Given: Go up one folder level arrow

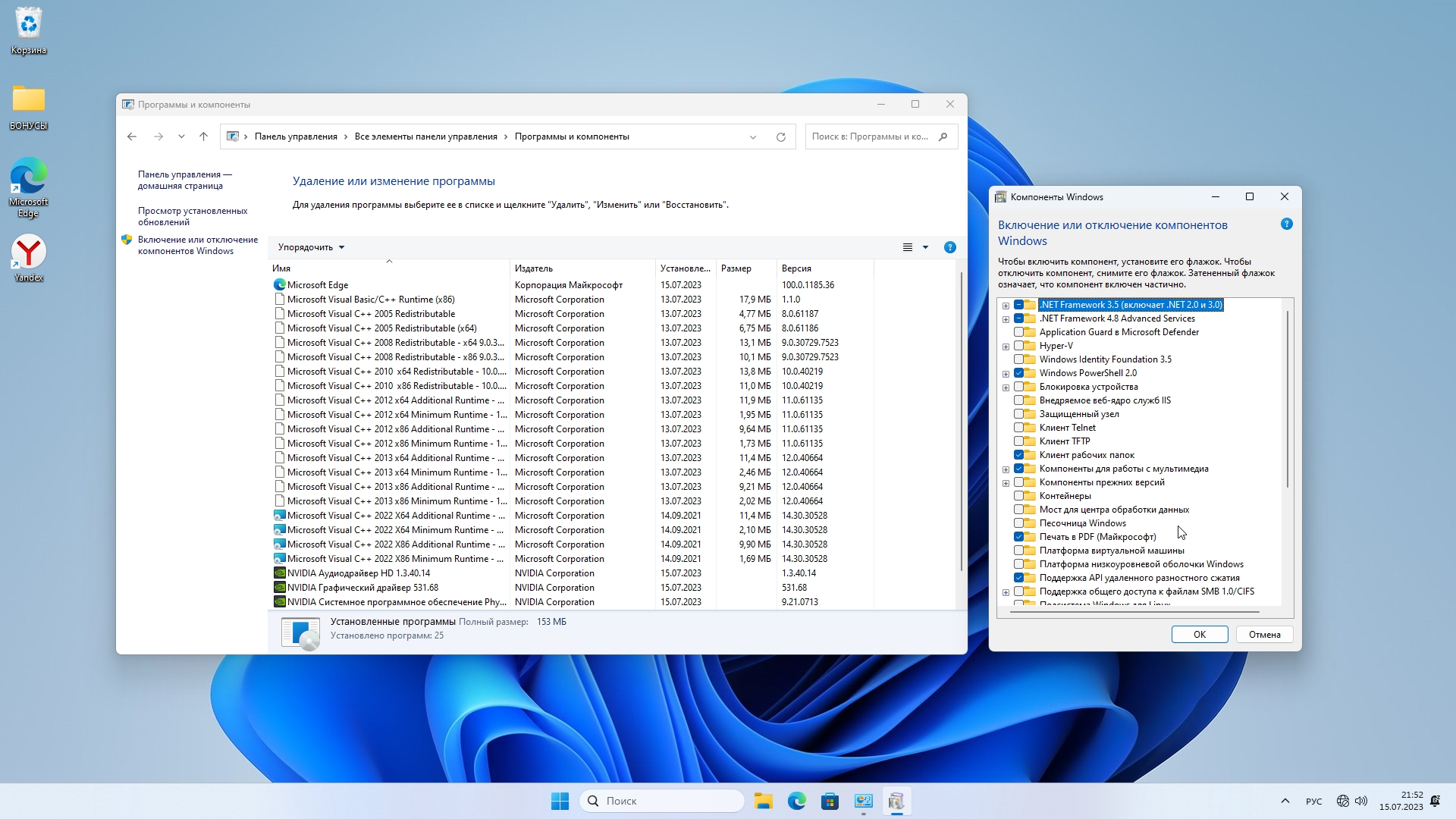Looking at the screenshot, I should click(x=203, y=136).
